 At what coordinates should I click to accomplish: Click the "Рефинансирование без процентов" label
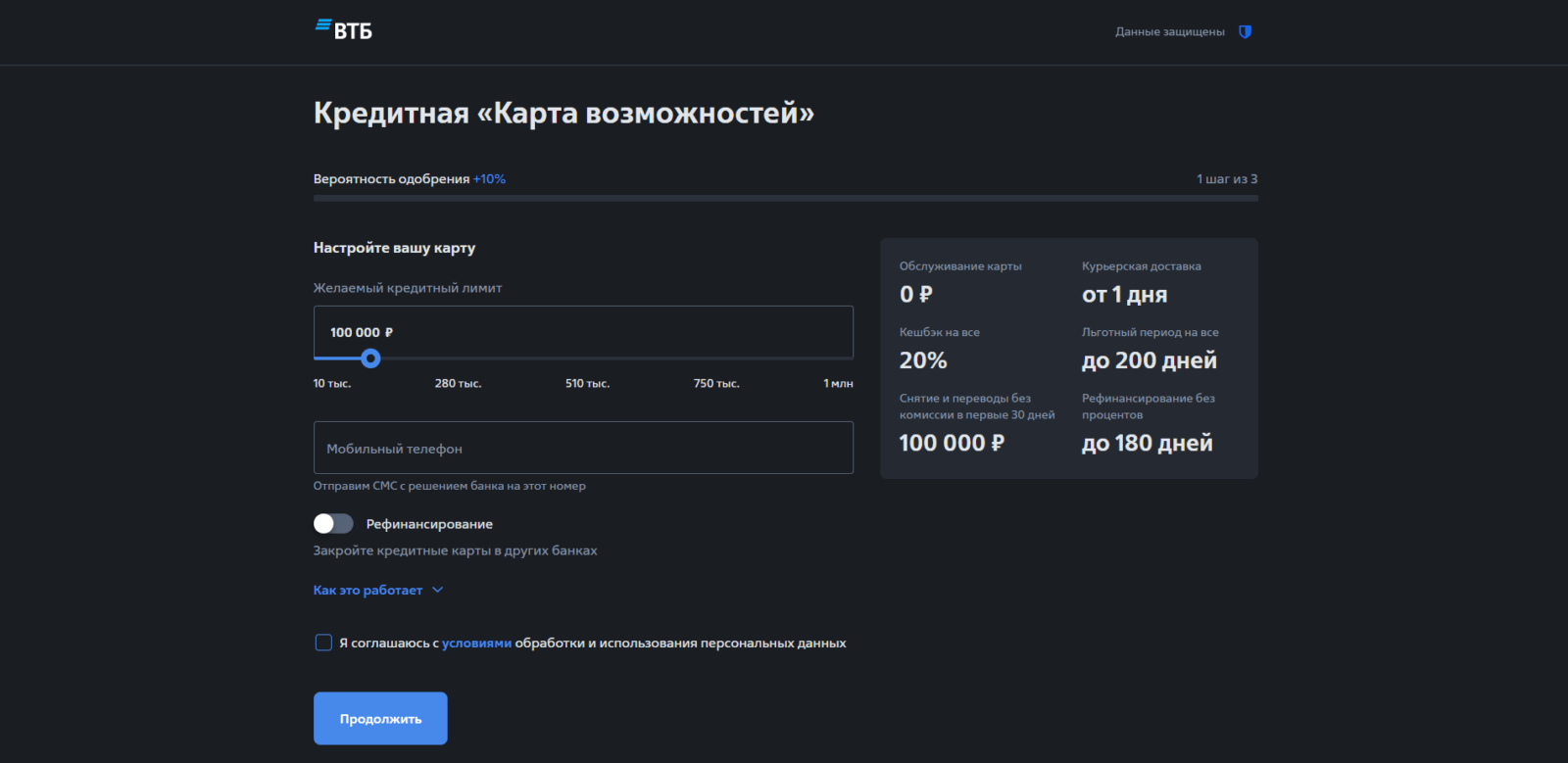click(x=1148, y=406)
